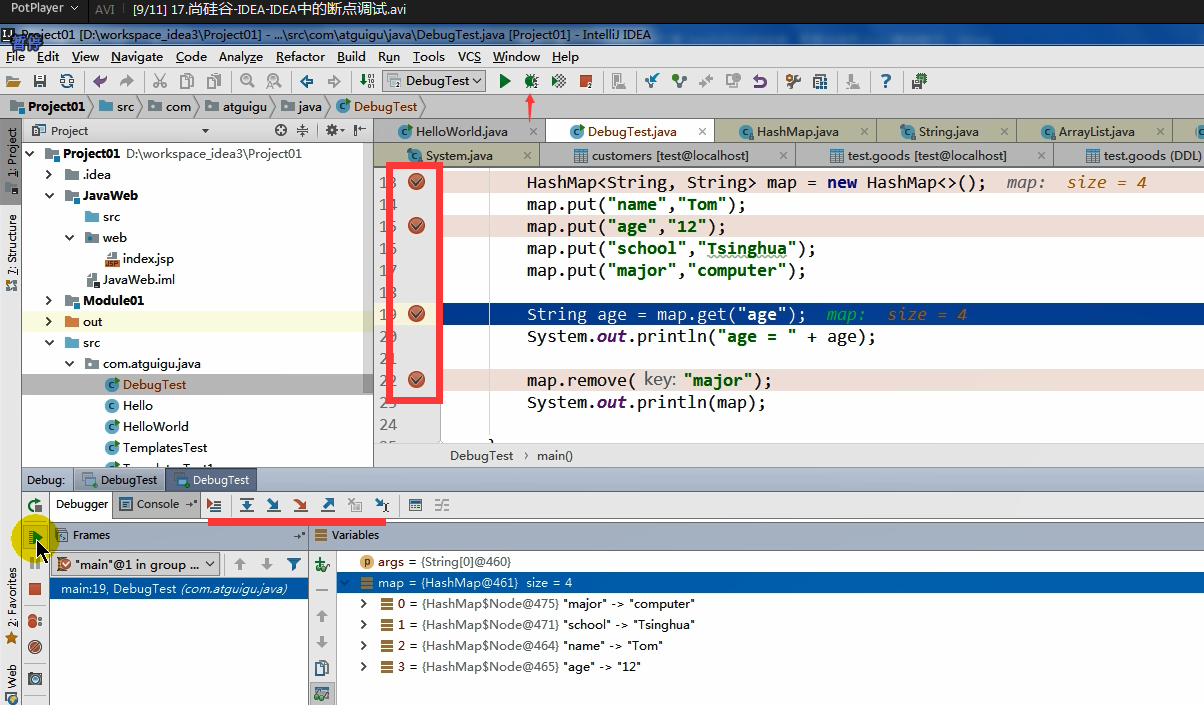Select frame main:19, DebugTest
The image size is (1204, 705).
pyautogui.click(x=178, y=589)
